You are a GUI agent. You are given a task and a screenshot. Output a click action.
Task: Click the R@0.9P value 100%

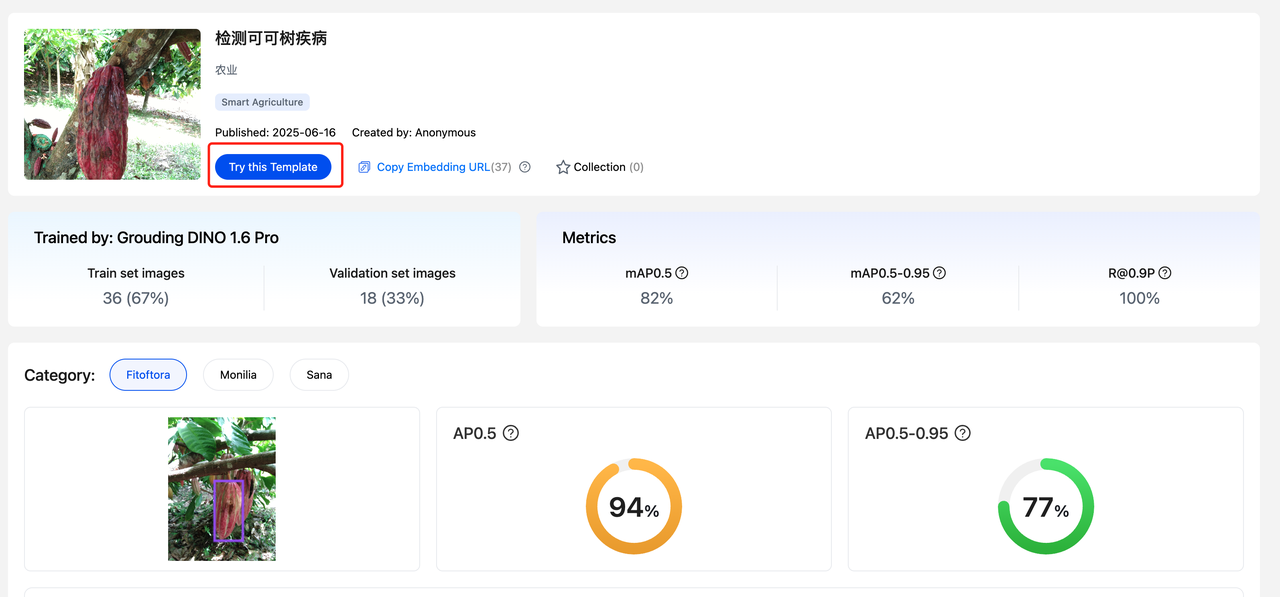(1140, 298)
